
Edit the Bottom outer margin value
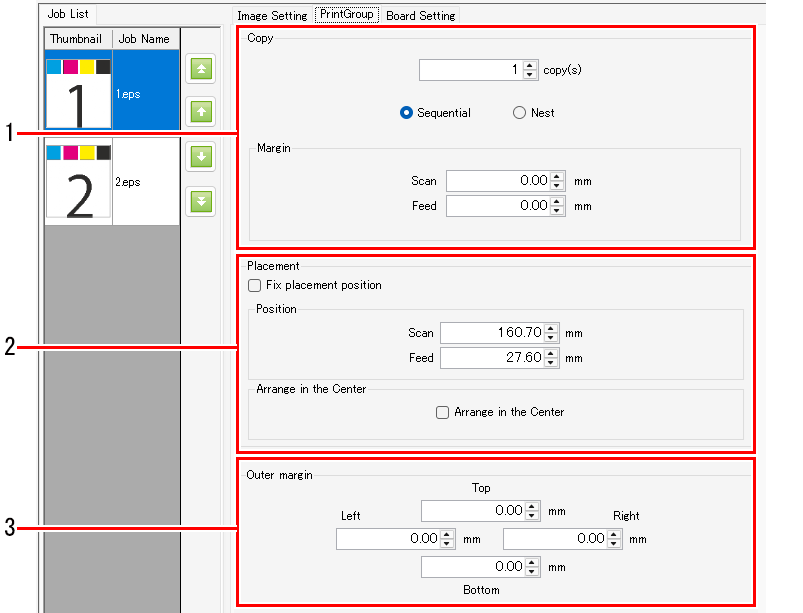(475, 566)
